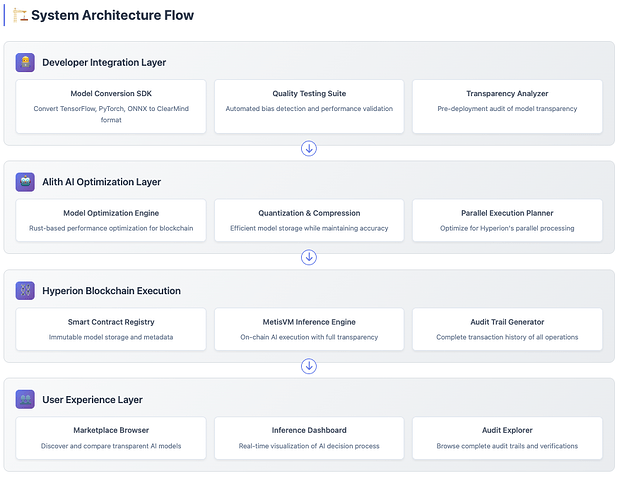Click the Hyperion Blockchain Execution heading text

tap(111, 290)
